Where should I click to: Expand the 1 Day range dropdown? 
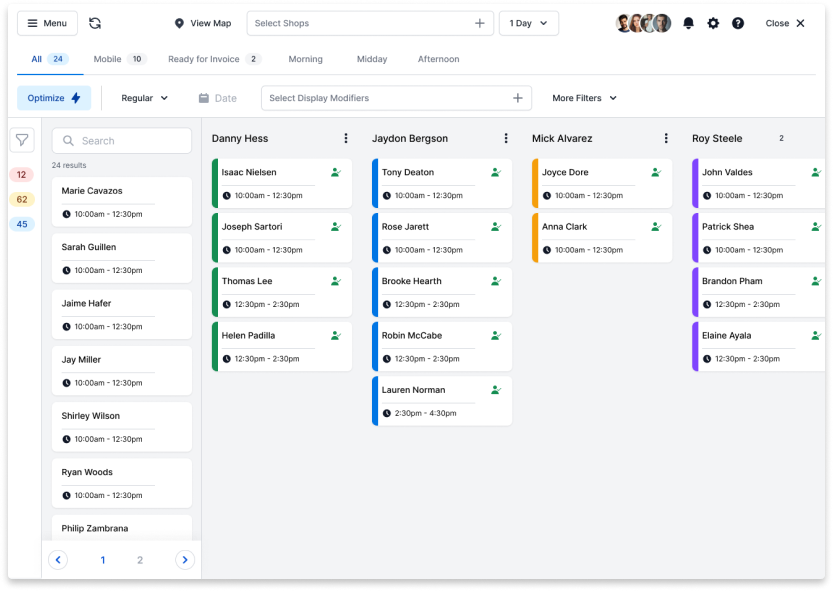tap(528, 23)
